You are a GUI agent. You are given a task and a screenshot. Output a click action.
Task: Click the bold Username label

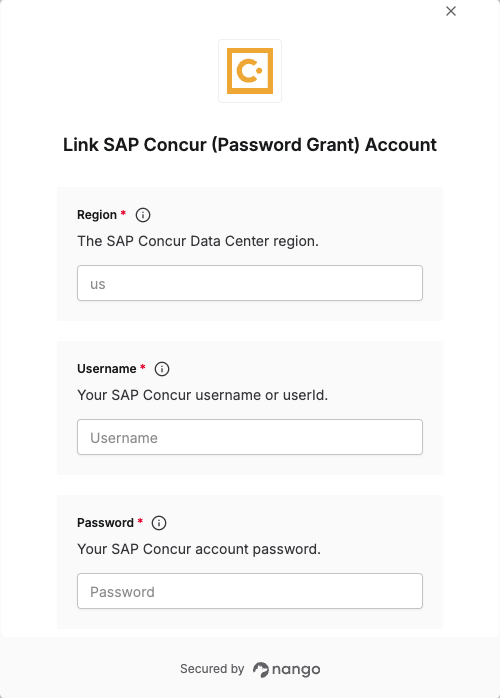(x=106, y=369)
